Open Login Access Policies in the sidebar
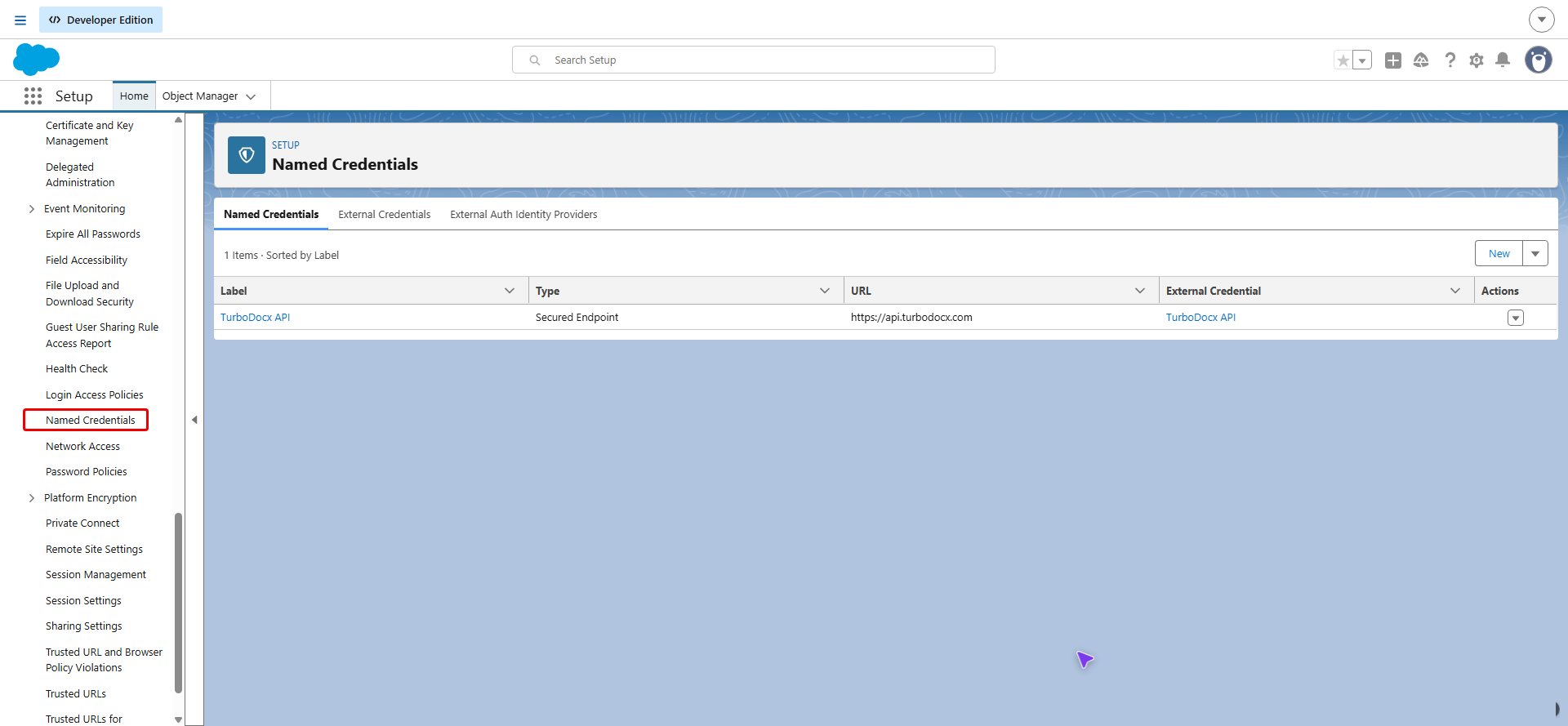The width and height of the screenshot is (1568, 726). tap(95, 395)
